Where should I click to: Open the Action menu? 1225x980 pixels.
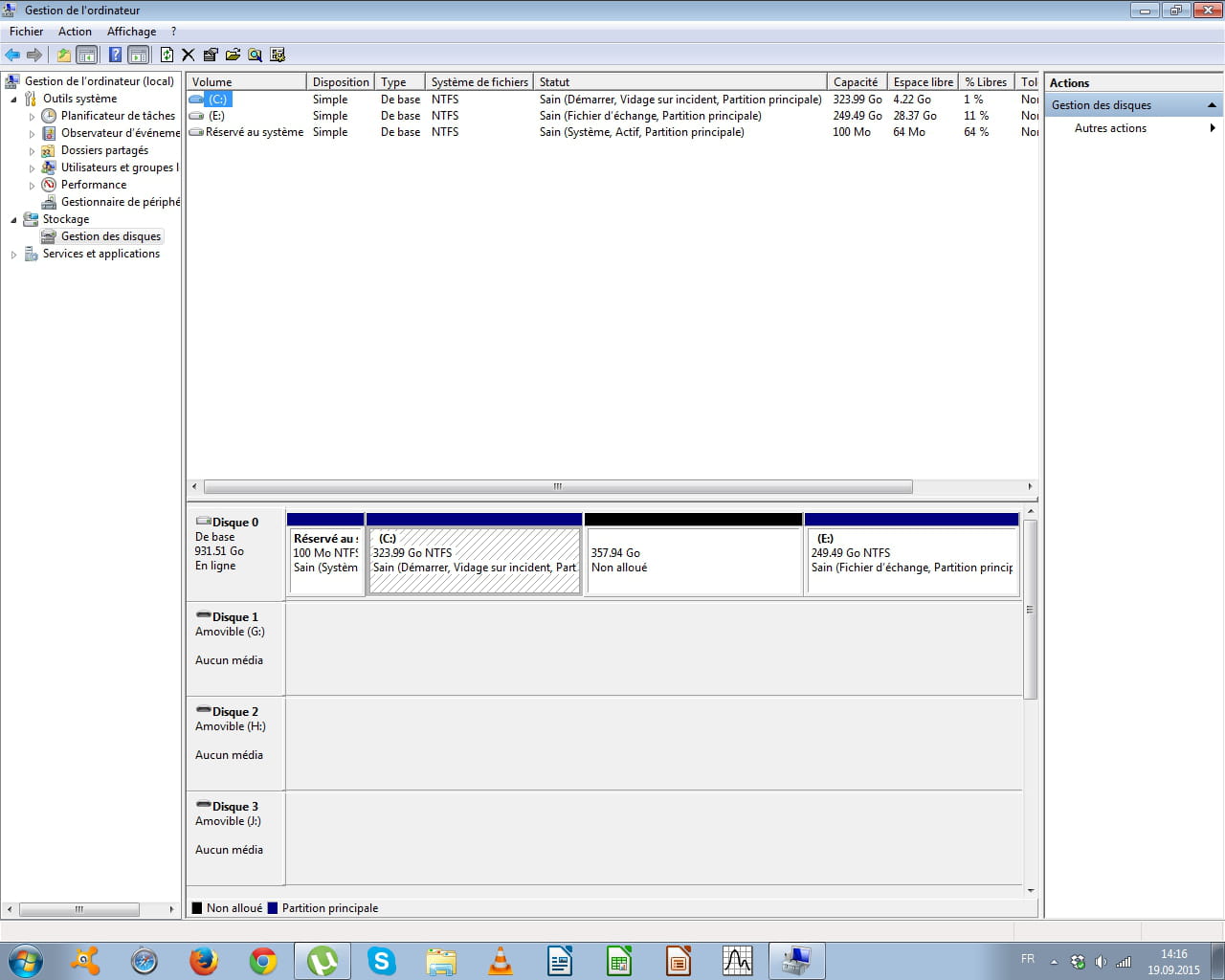[75, 32]
